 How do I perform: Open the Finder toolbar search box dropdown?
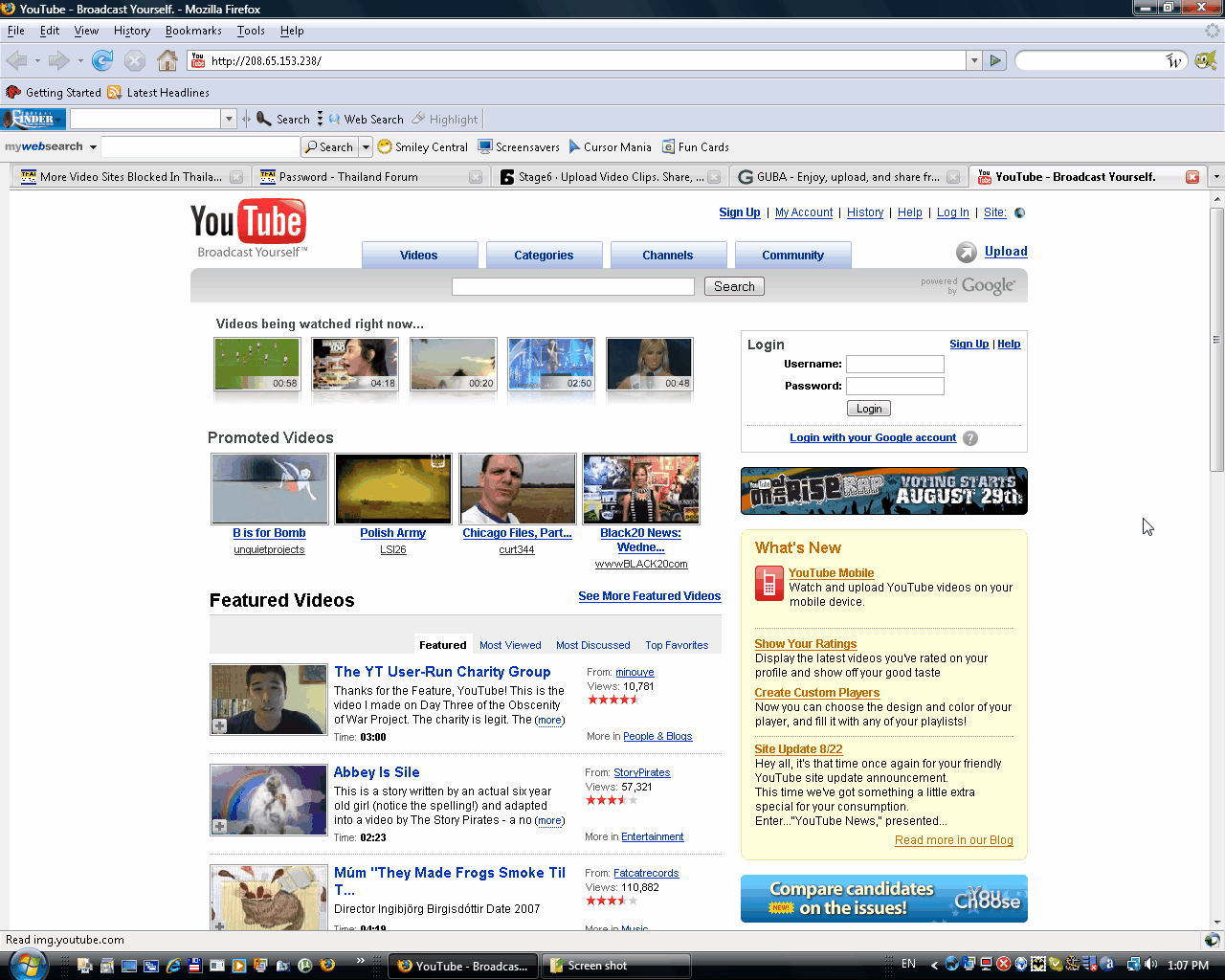pyautogui.click(x=229, y=119)
